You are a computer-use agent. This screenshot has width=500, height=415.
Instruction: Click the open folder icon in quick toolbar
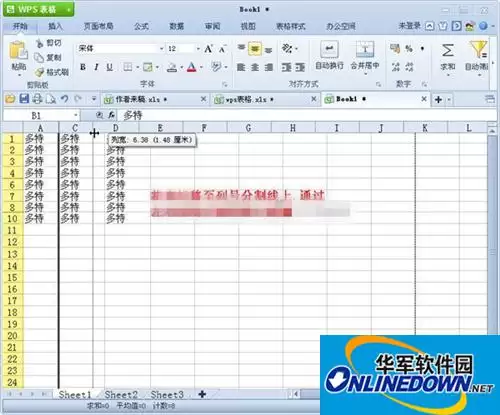click(x=10, y=99)
